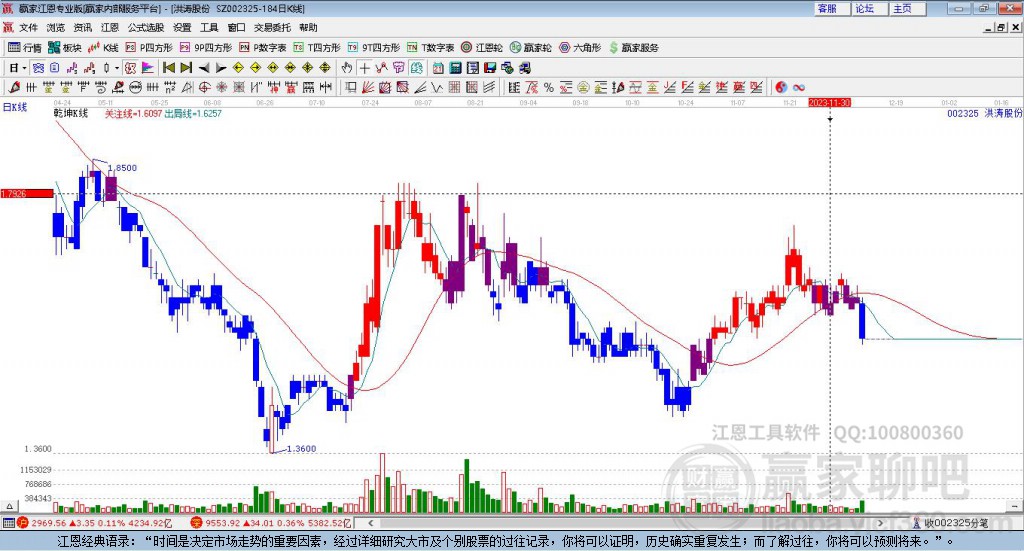Screen dimensions: 1024x551
Task: Click the n² squared tool icon
Action: point(170,87)
